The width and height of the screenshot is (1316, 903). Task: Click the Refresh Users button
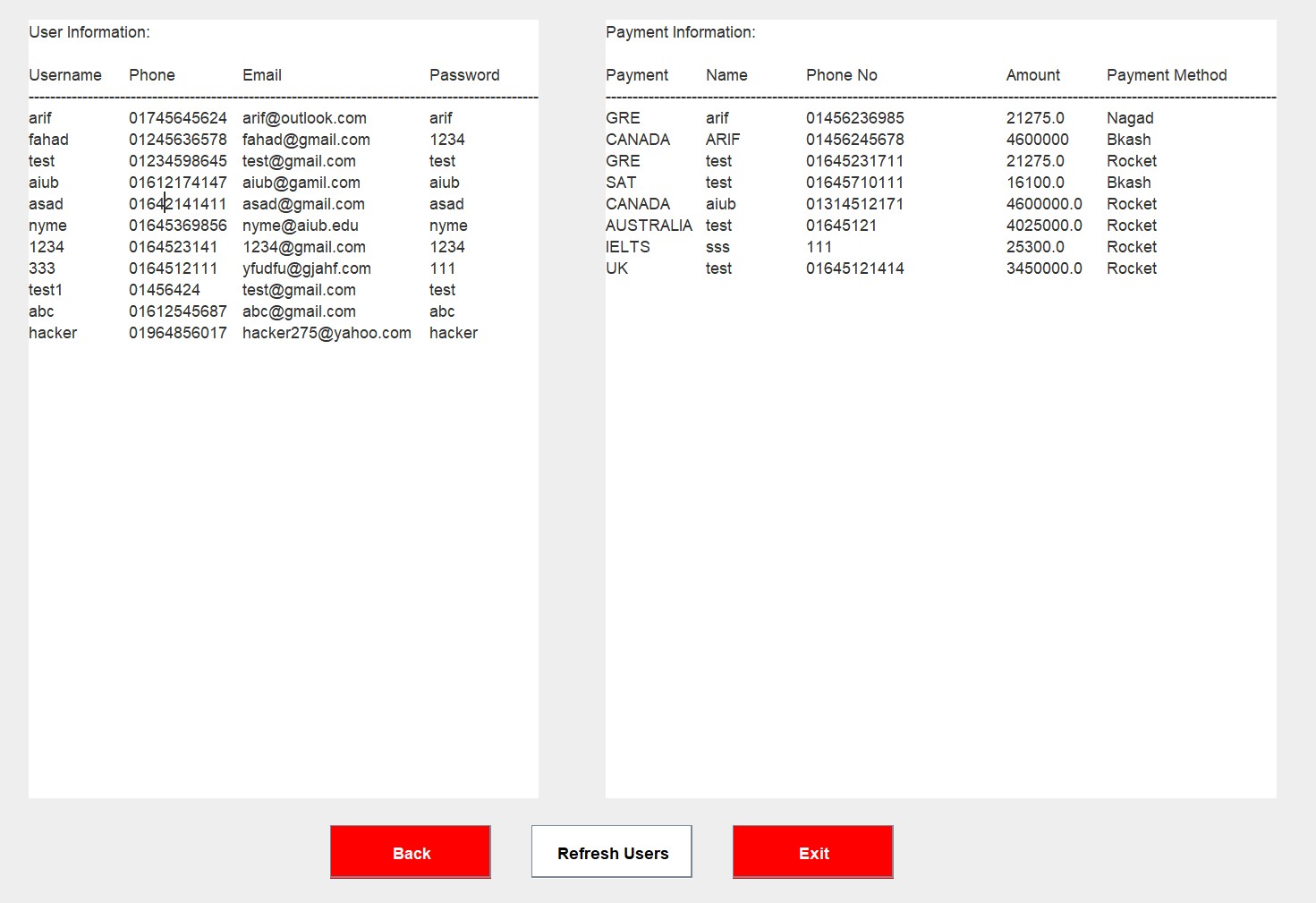pos(612,852)
